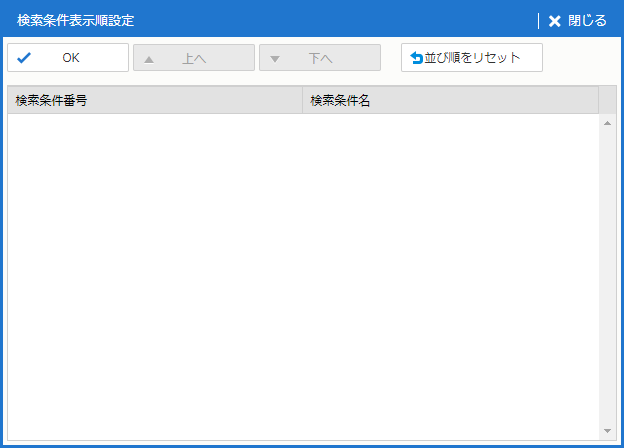
Task: Click the list scrollbar's down arrow
Action: (x=607, y=430)
